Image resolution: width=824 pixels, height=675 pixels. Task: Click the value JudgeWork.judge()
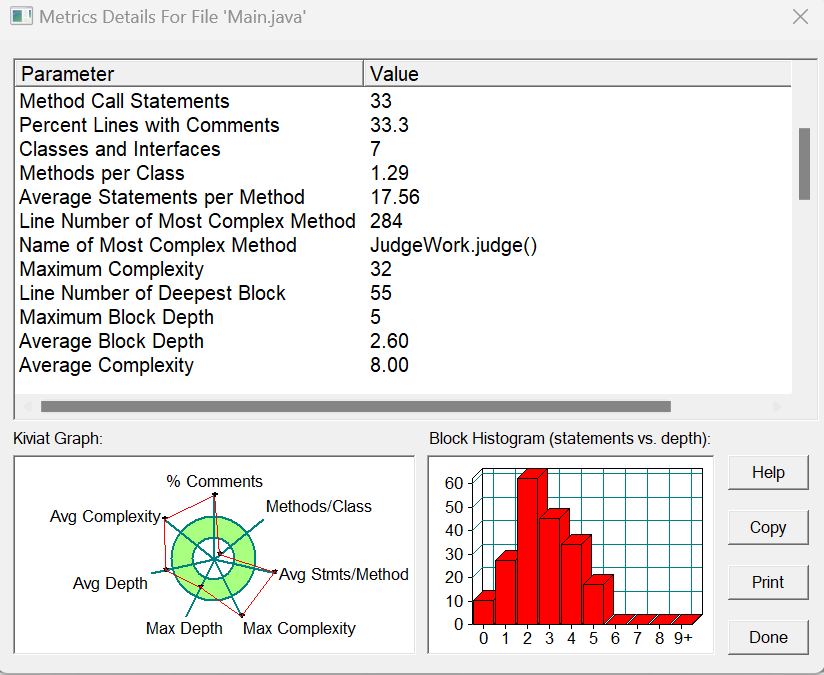pyautogui.click(x=454, y=246)
